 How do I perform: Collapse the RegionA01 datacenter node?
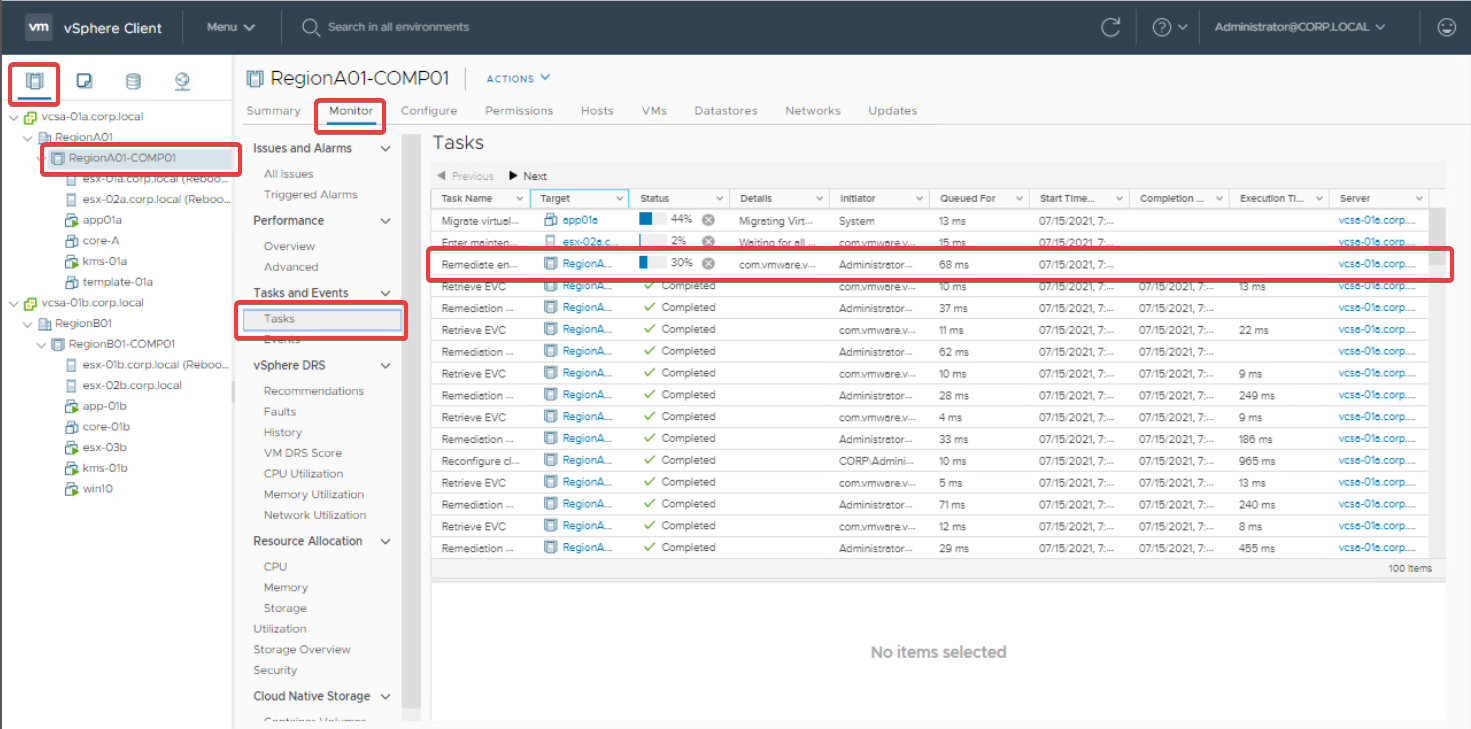(28, 137)
